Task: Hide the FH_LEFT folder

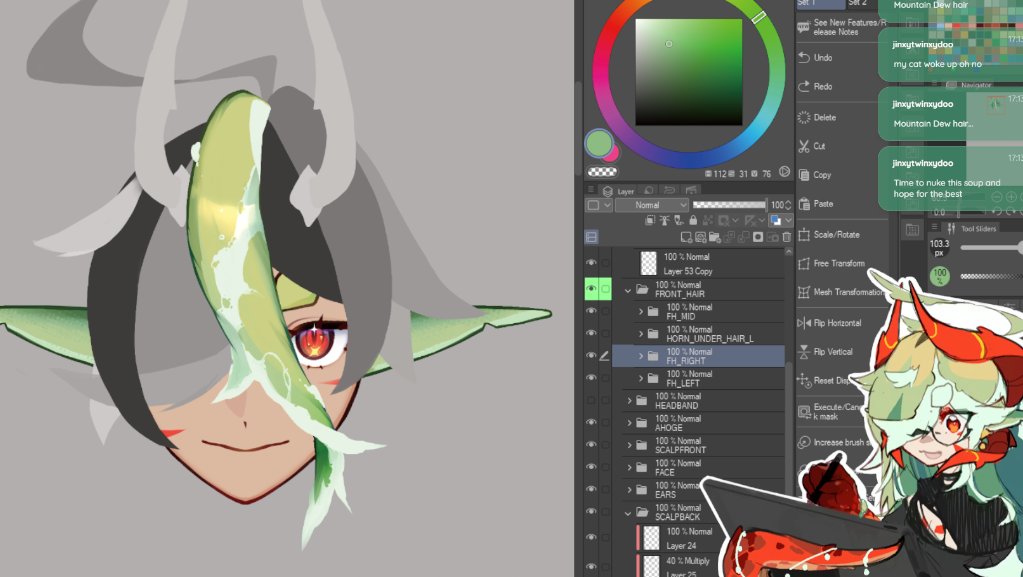Action: coord(591,378)
